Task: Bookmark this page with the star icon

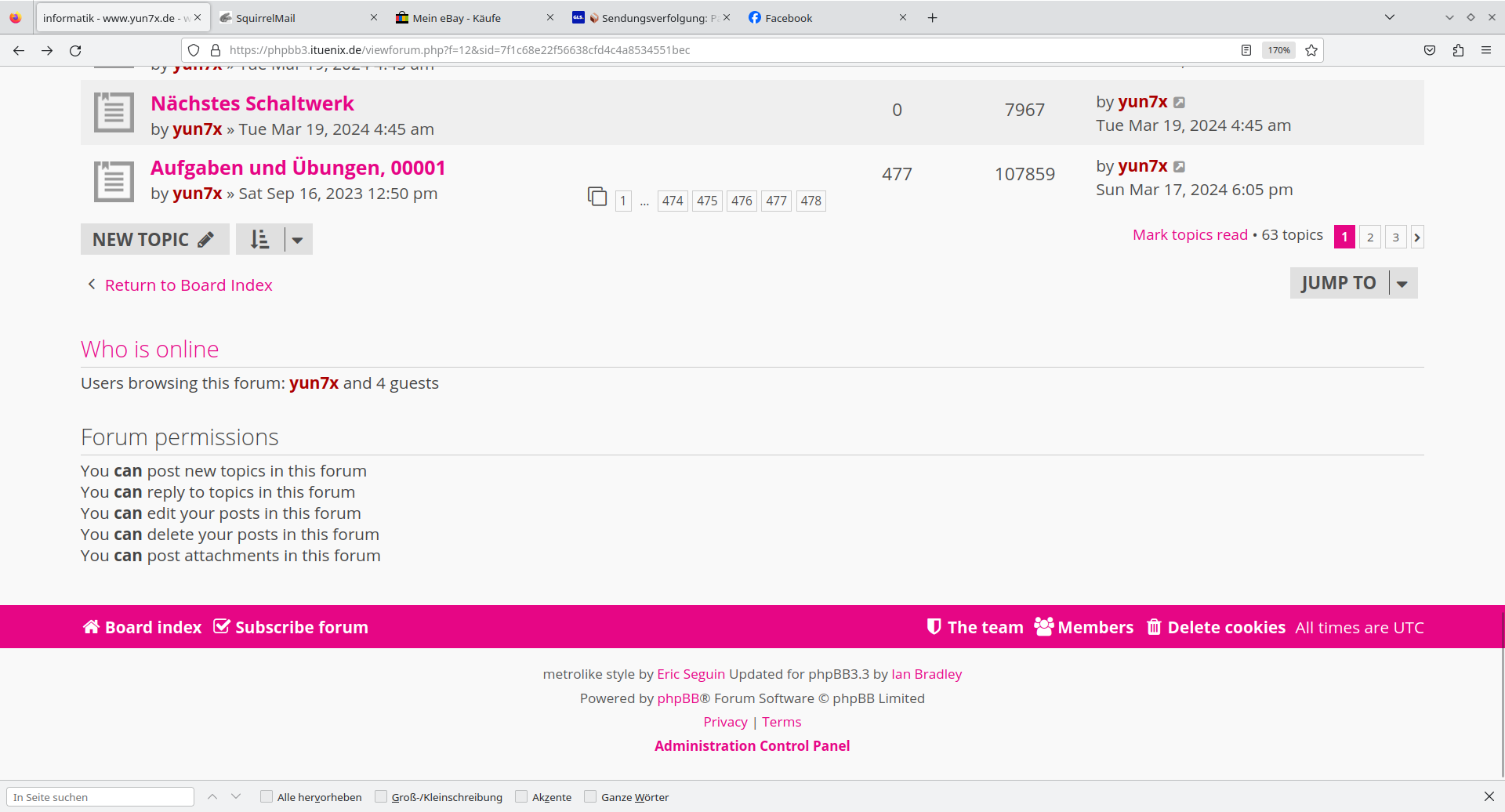Action: click(1311, 50)
